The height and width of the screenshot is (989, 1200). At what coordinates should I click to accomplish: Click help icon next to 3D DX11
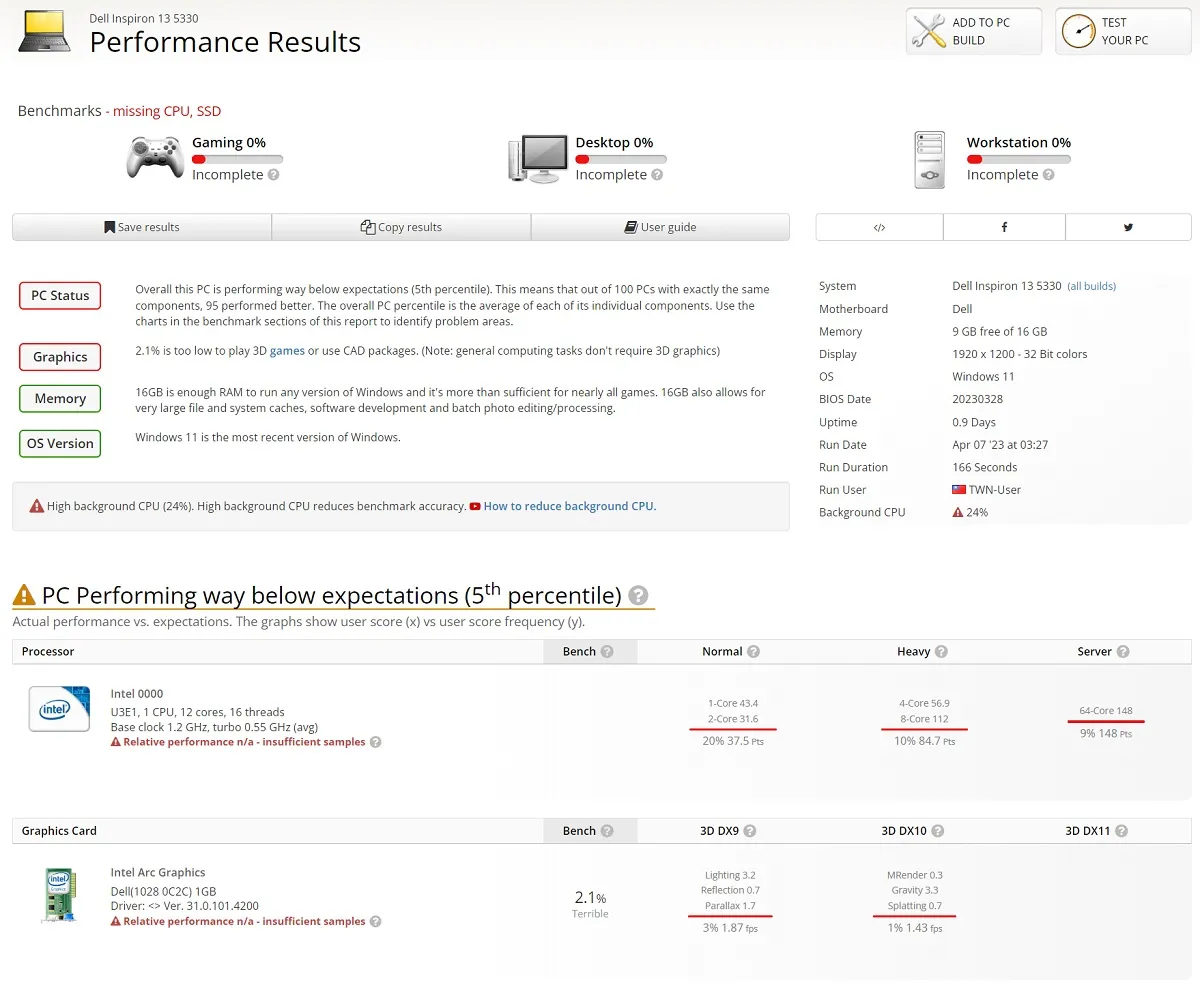(1121, 831)
